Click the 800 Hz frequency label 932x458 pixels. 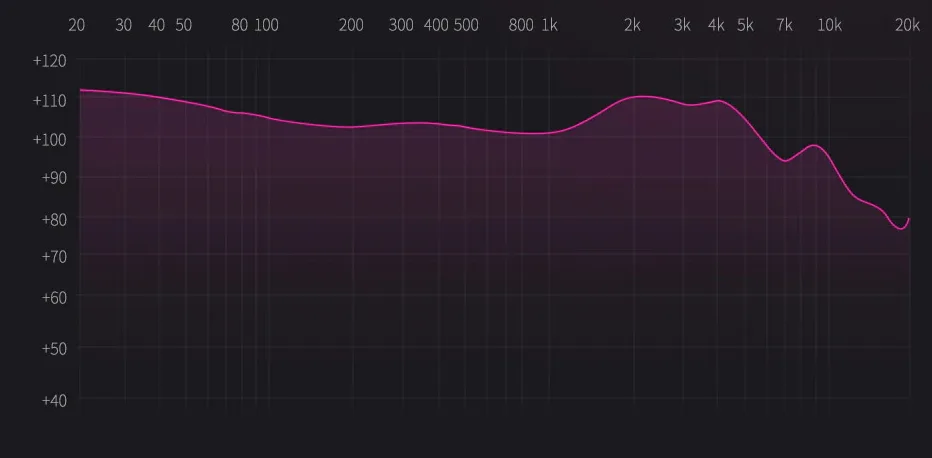(x=521, y=25)
